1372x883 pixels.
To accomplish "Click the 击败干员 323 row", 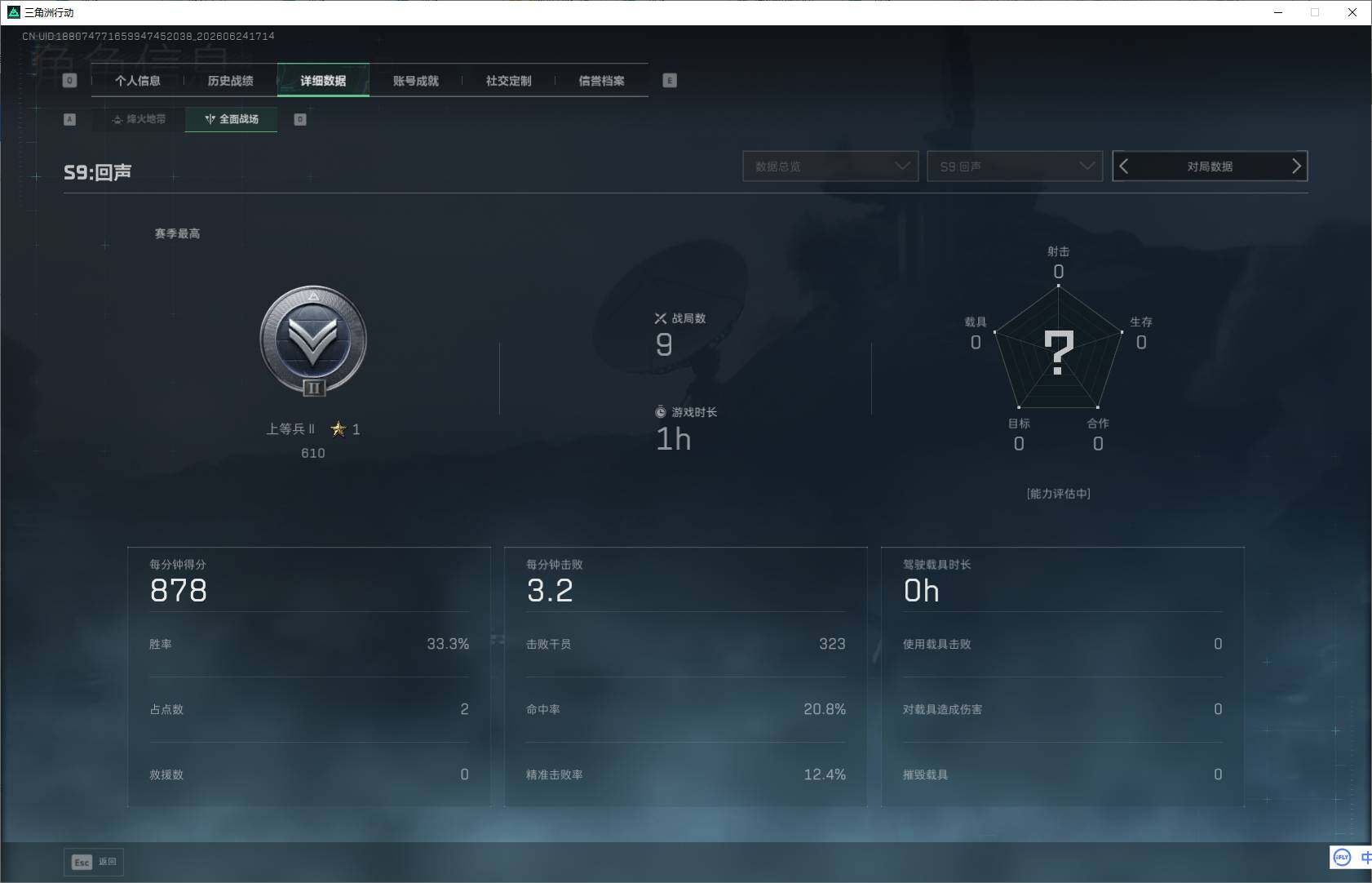I will click(x=686, y=644).
